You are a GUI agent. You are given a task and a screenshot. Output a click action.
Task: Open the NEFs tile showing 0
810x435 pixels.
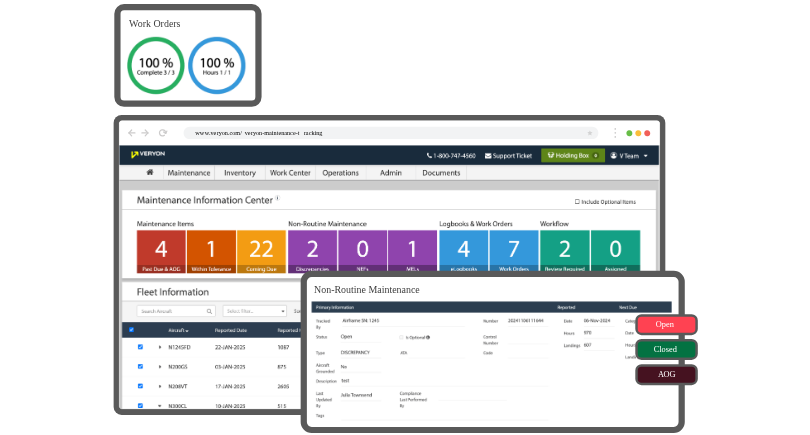[362, 251]
